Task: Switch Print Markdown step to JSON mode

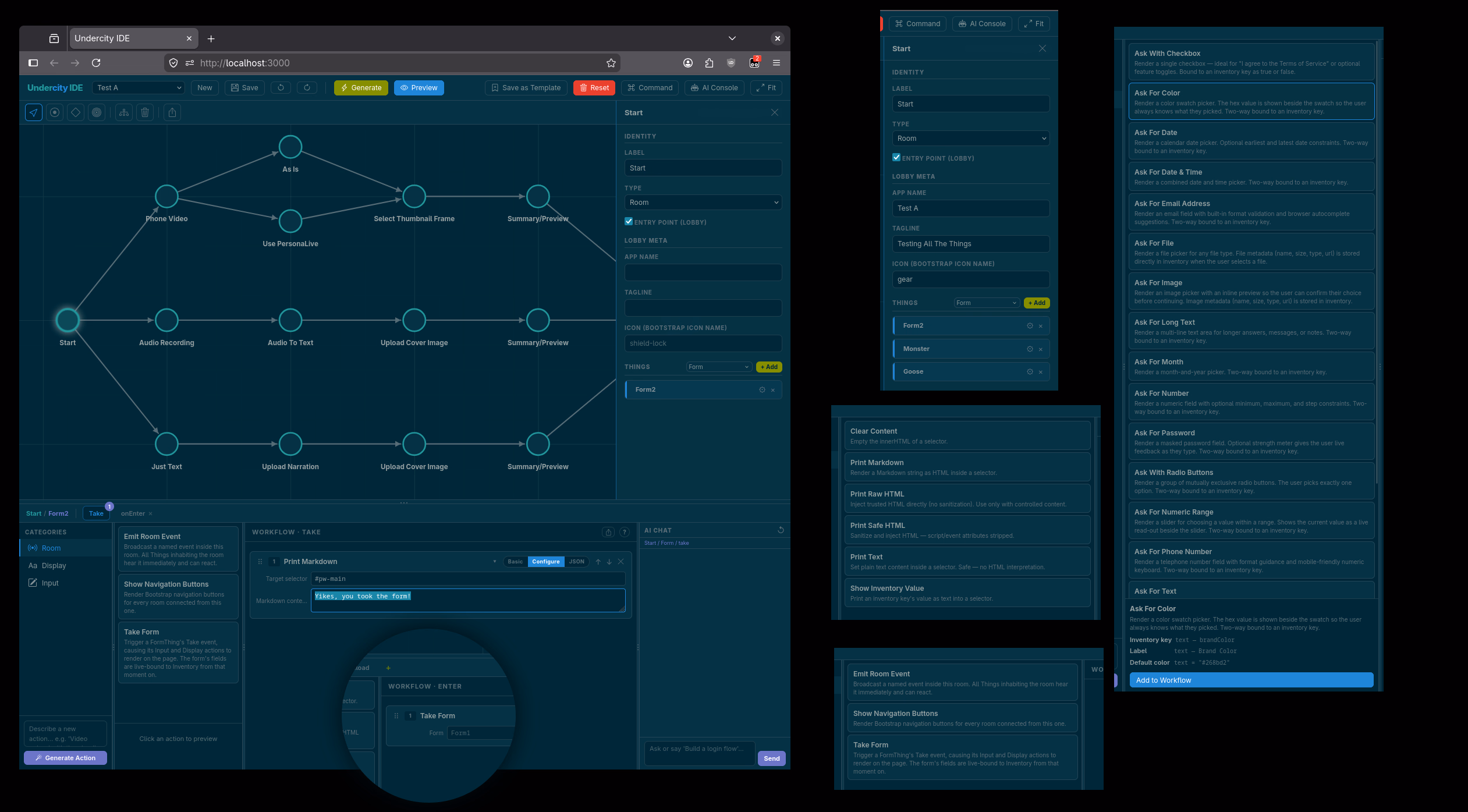Action: tap(576, 562)
